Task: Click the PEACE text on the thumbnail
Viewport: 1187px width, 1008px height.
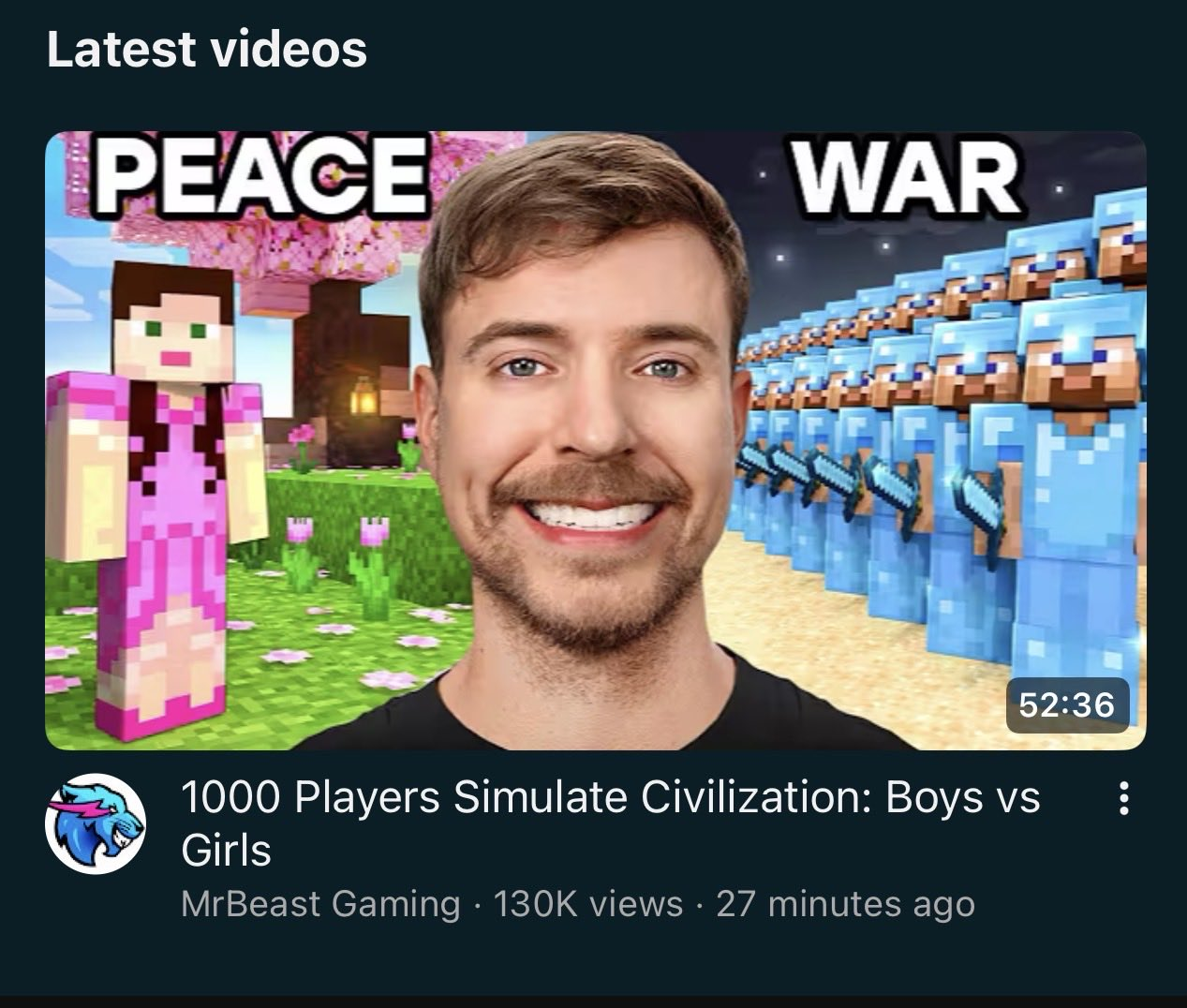Action: [261, 175]
